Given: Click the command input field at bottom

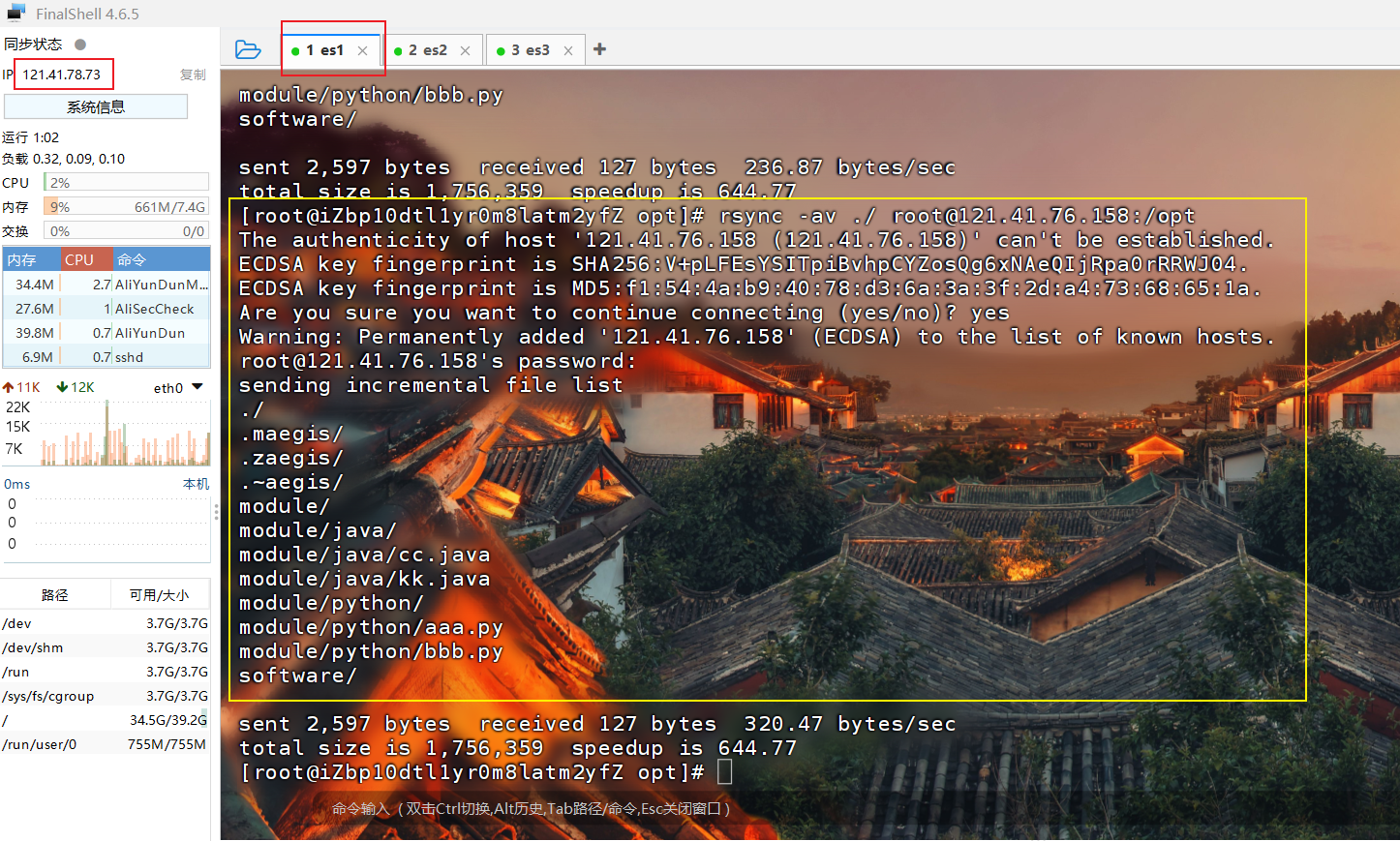Looking at the screenshot, I should [x=808, y=809].
